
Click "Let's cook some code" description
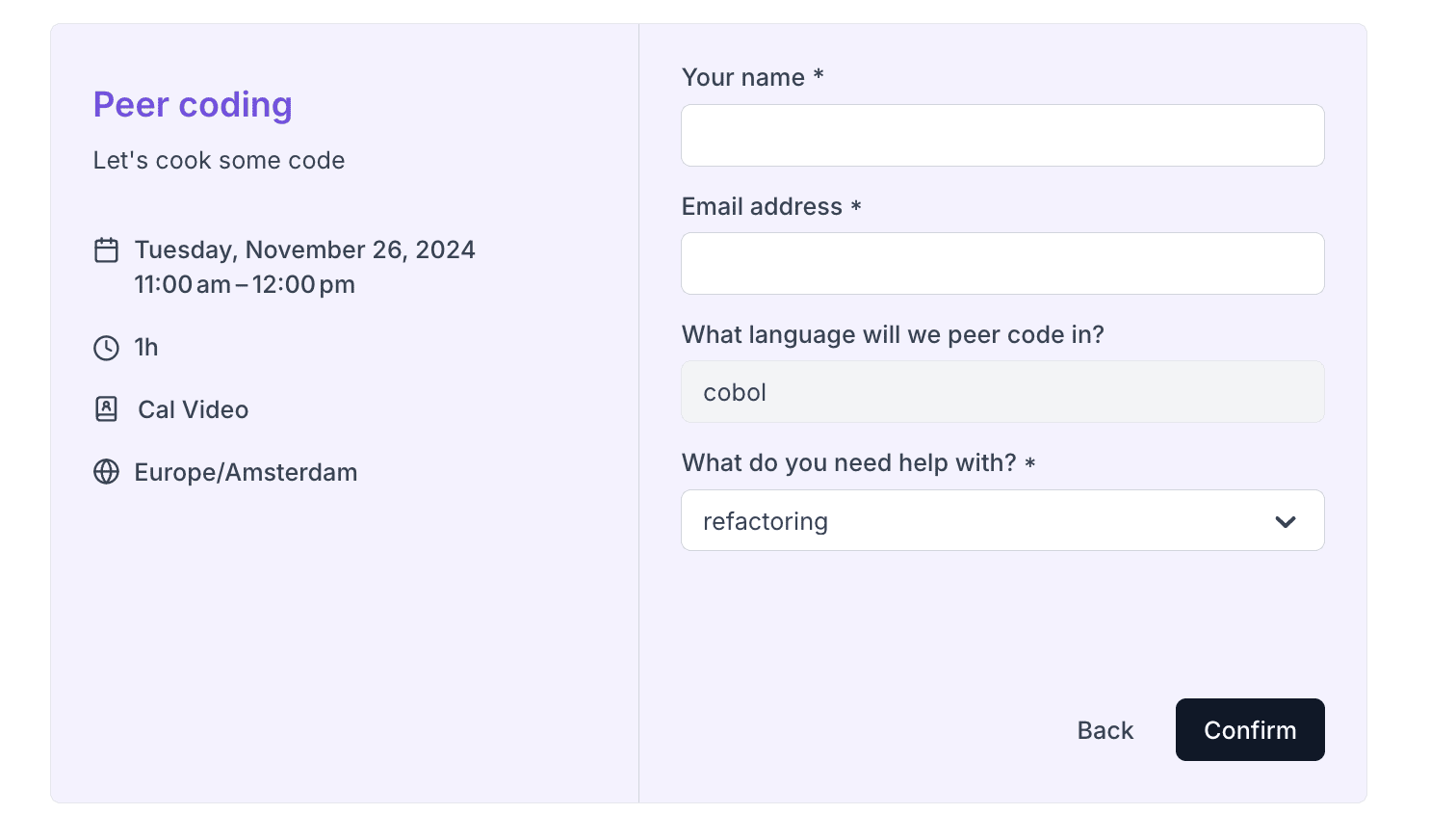(x=219, y=160)
